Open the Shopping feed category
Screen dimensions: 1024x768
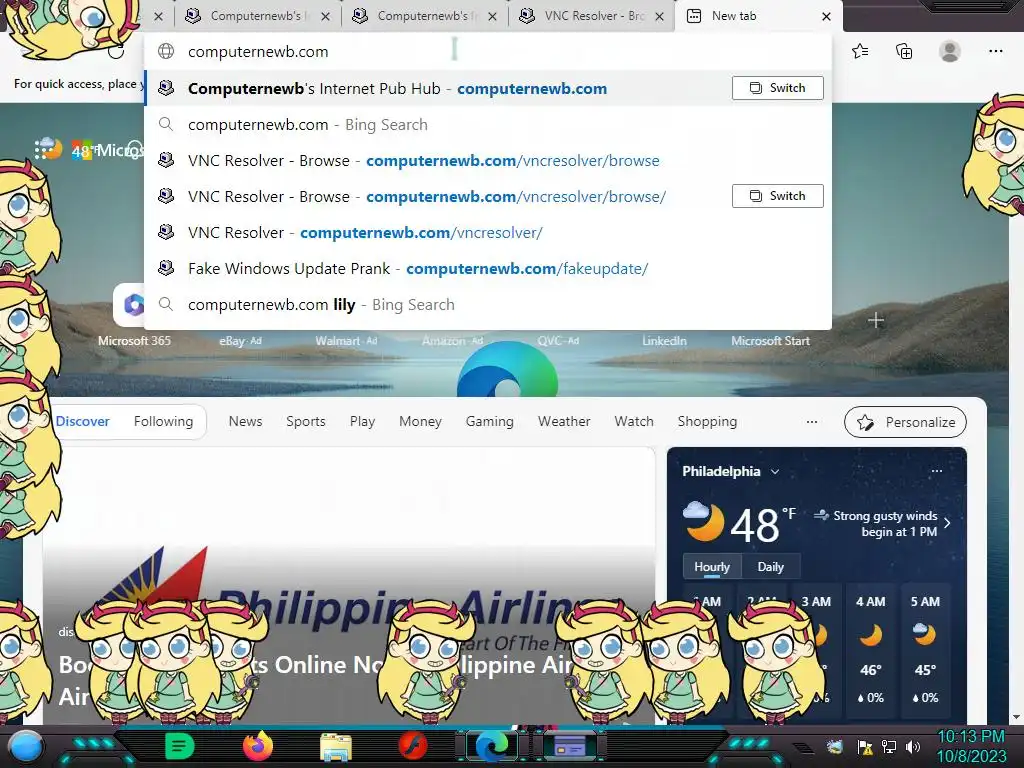[x=707, y=422]
